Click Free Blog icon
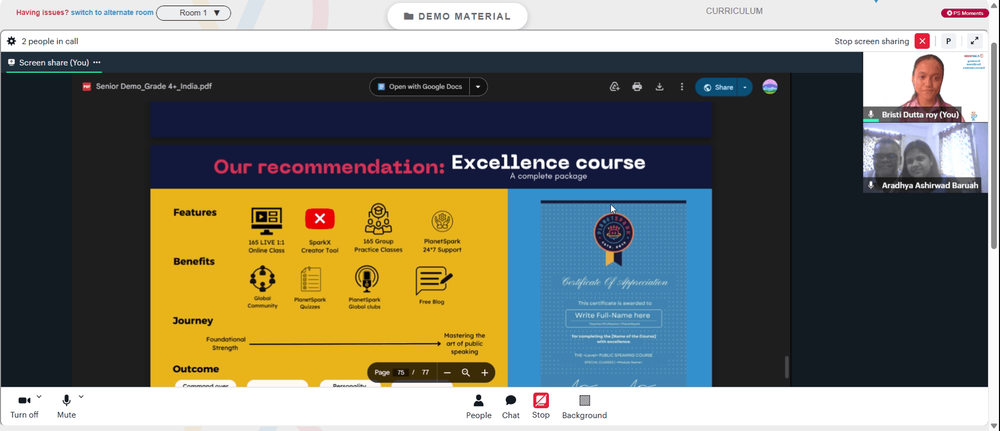This screenshot has width=1000, height=431. [x=434, y=281]
